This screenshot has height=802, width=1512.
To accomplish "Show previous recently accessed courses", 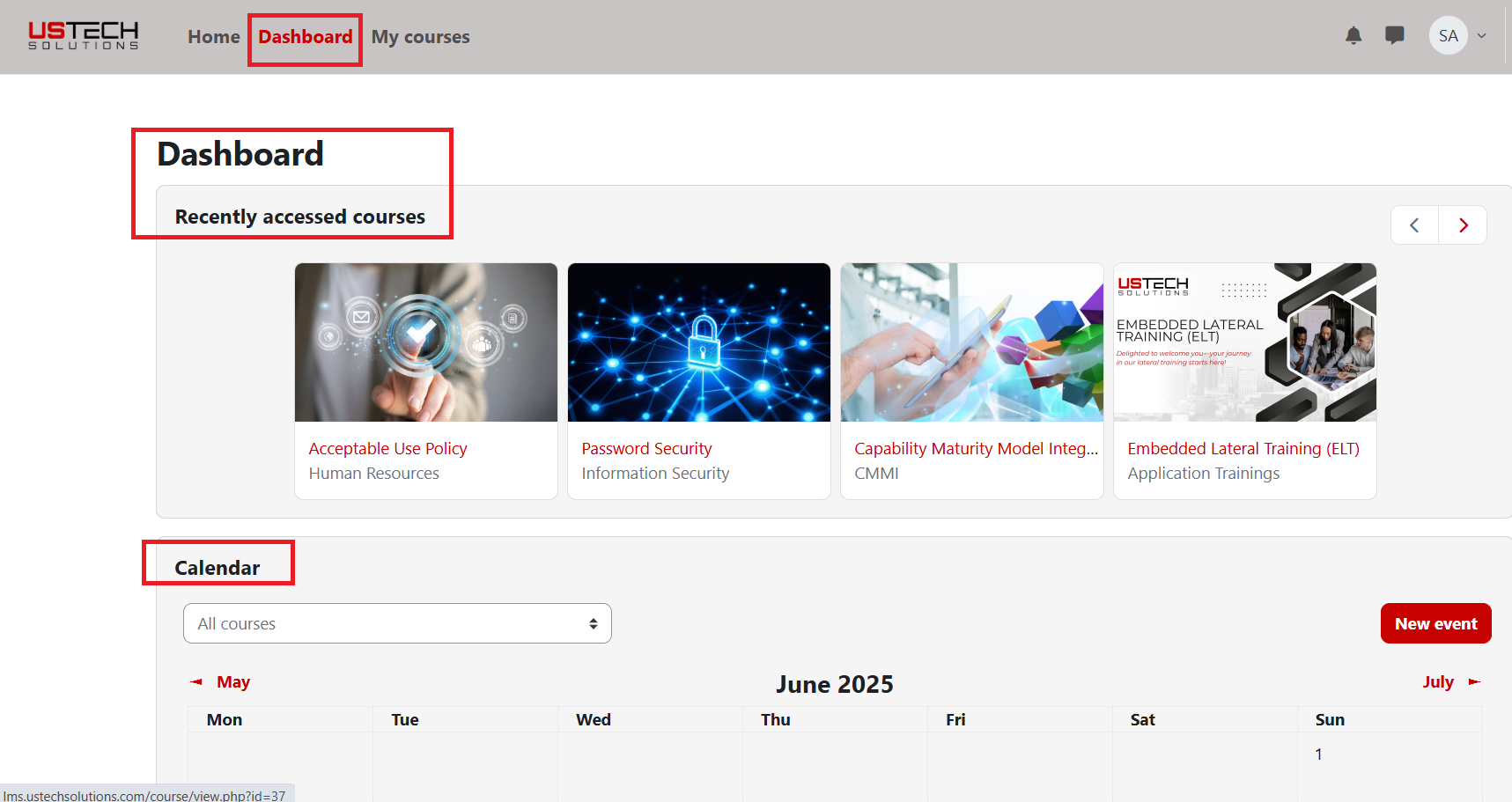I will 1414,225.
